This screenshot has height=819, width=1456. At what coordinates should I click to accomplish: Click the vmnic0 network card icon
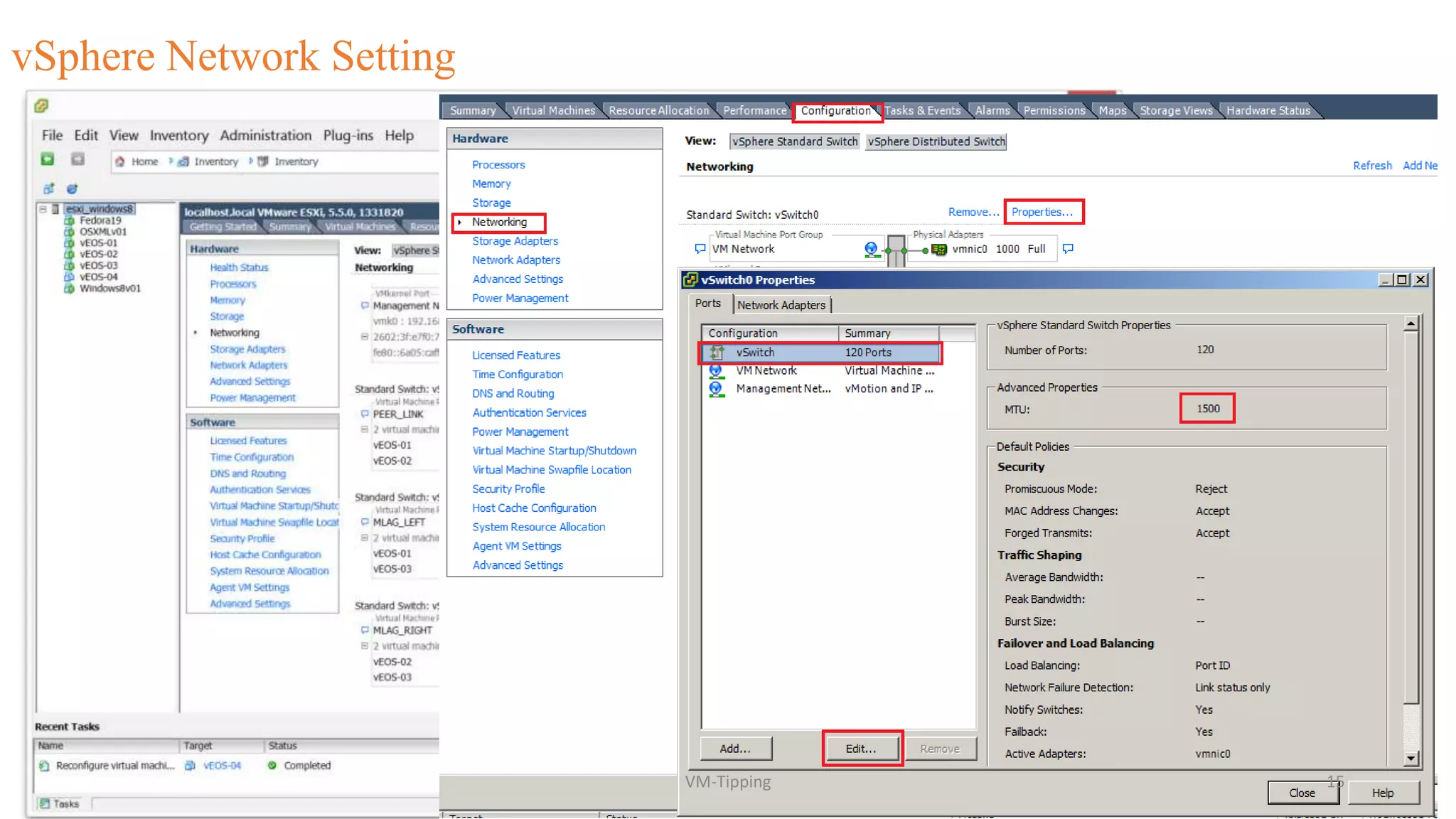(938, 249)
